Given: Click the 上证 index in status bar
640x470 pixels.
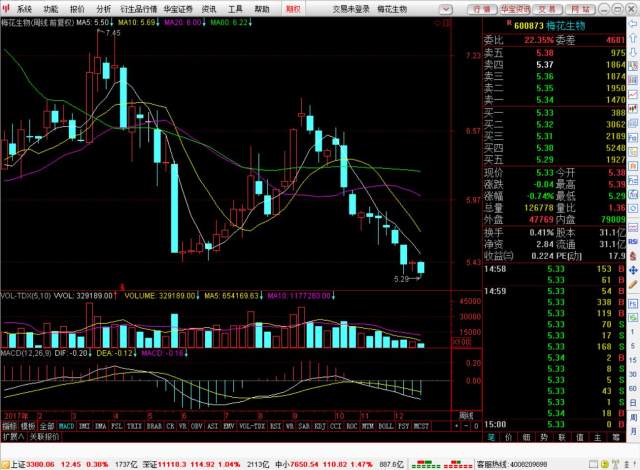Looking at the screenshot, I should coord(12,464).
